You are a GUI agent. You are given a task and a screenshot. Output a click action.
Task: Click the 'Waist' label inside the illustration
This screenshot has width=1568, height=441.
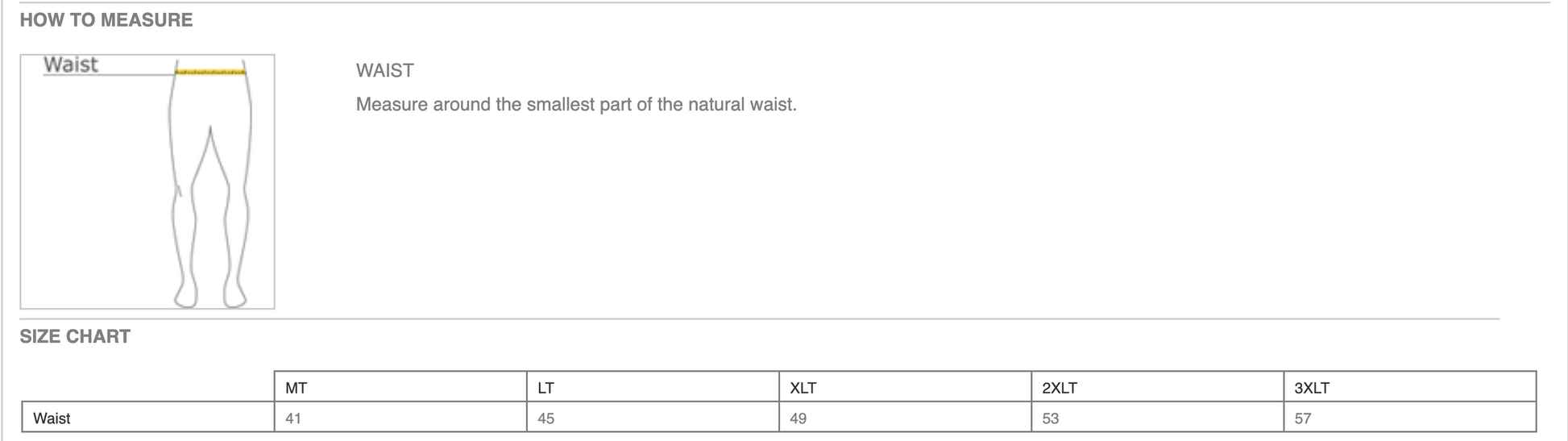tap(70, 64)
